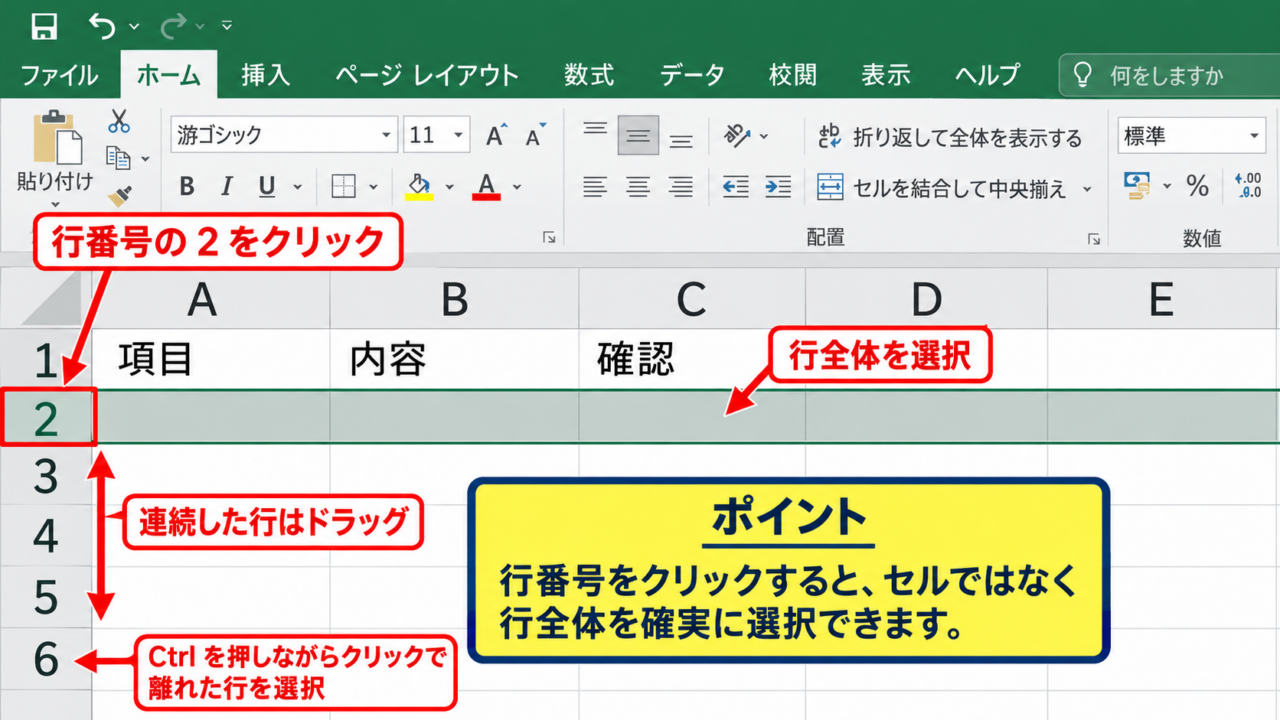The image size is (1280, 720).
Task: Switch to the 挿入 tab
Action: [265, 75]
